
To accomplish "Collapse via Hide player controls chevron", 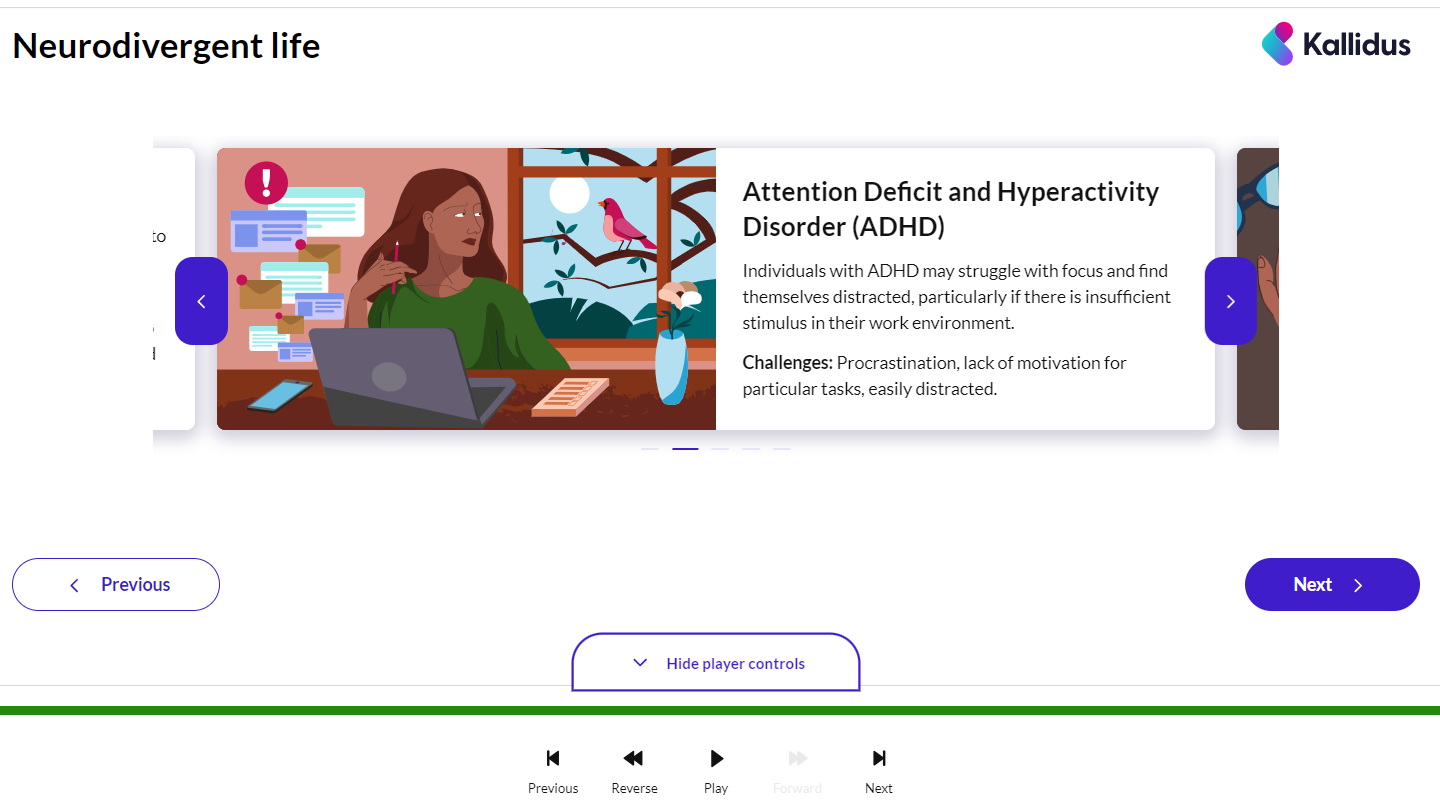I will (640, 663).
